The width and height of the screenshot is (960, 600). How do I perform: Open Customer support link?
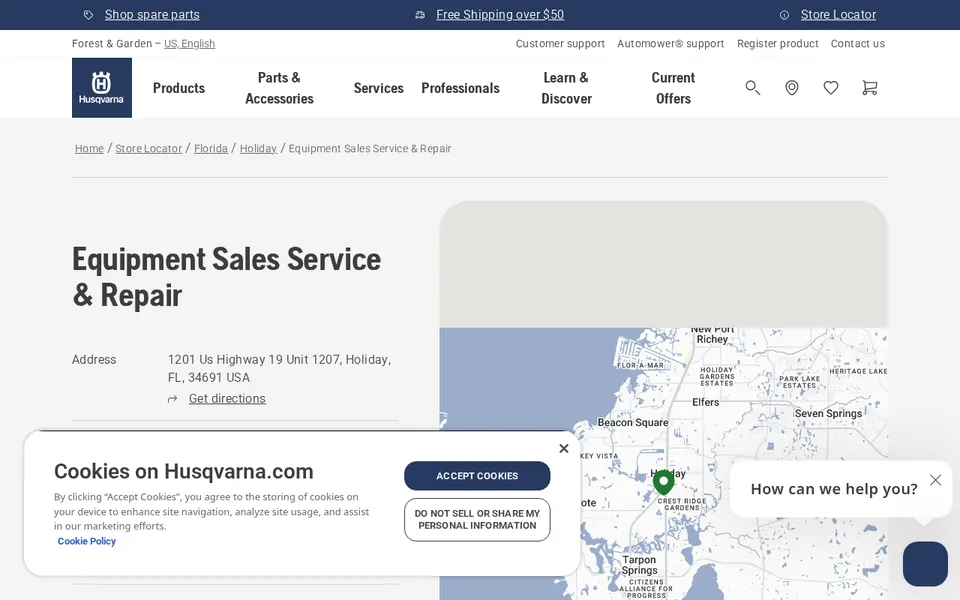coord(560,43)
